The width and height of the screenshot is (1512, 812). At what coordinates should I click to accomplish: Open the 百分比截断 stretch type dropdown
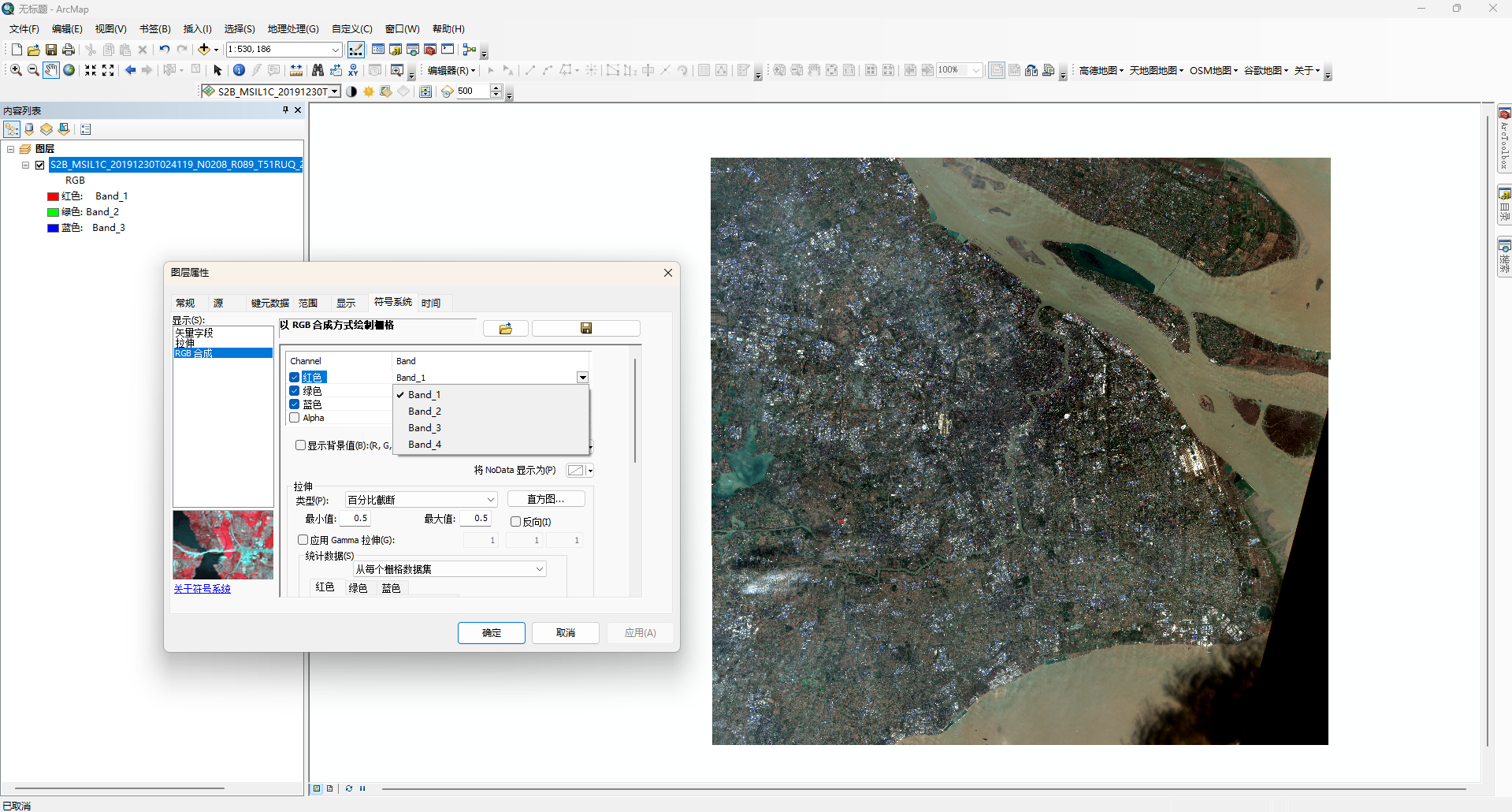(422, 500)
